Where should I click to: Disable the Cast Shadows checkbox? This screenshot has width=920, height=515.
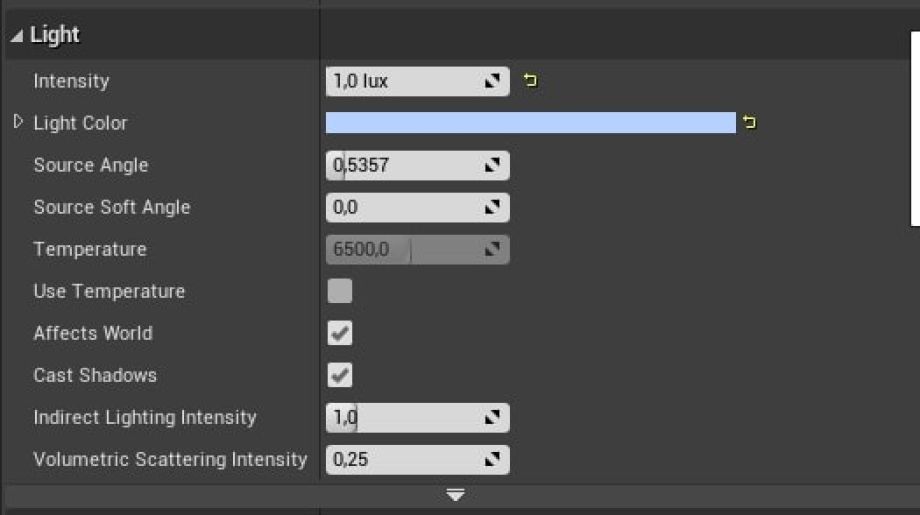(x=340, y=375)
